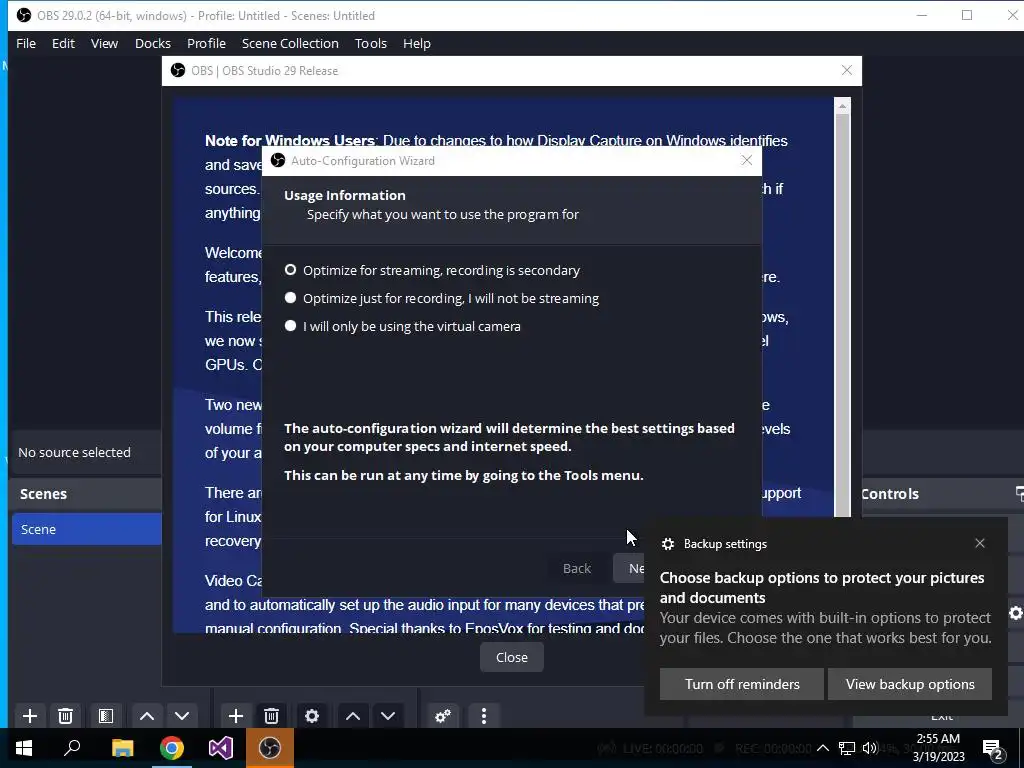Click the 'Usage Information' heading in wizard
The width and height of the screenshot is (1024, 768).
tap(345, 195)
